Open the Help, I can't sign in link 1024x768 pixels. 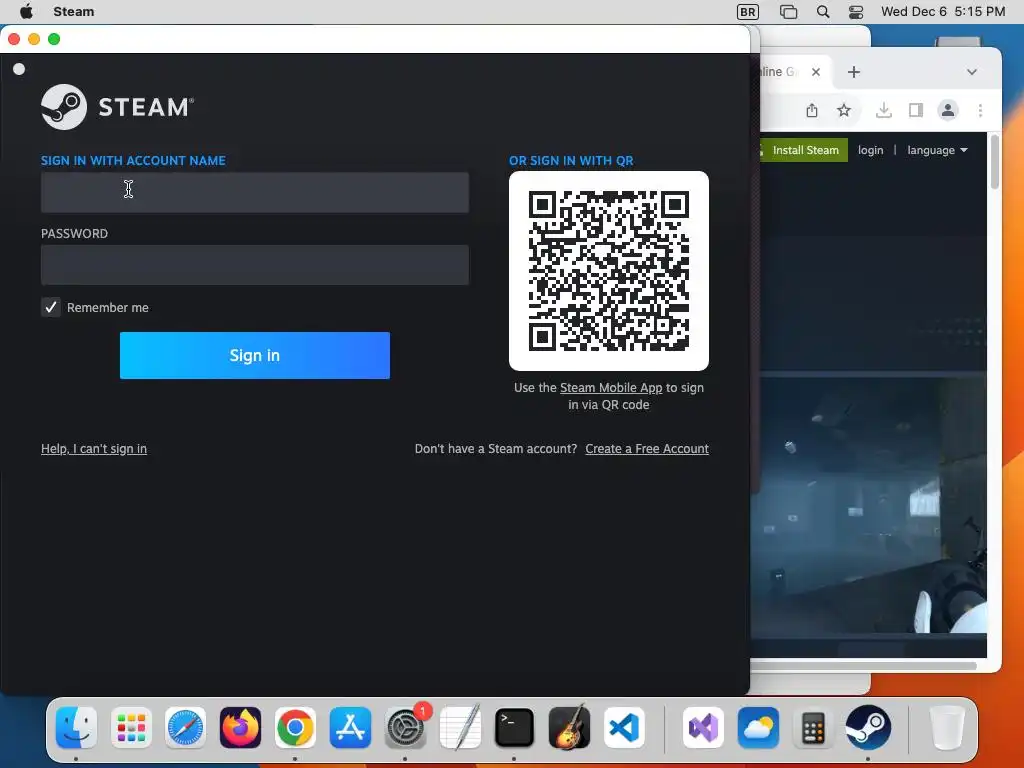(x=94, y=449)
